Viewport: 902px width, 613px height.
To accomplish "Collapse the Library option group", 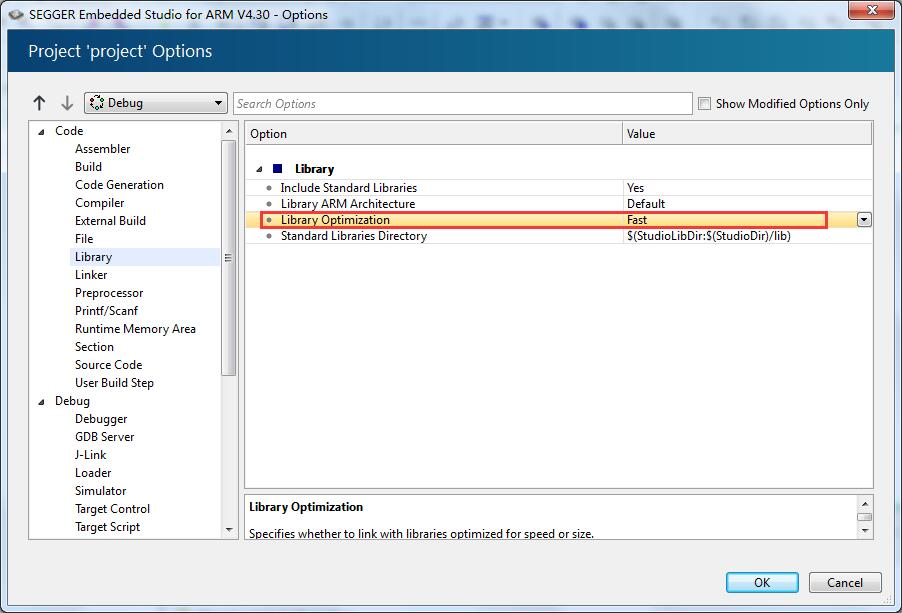I will [259, 169].
